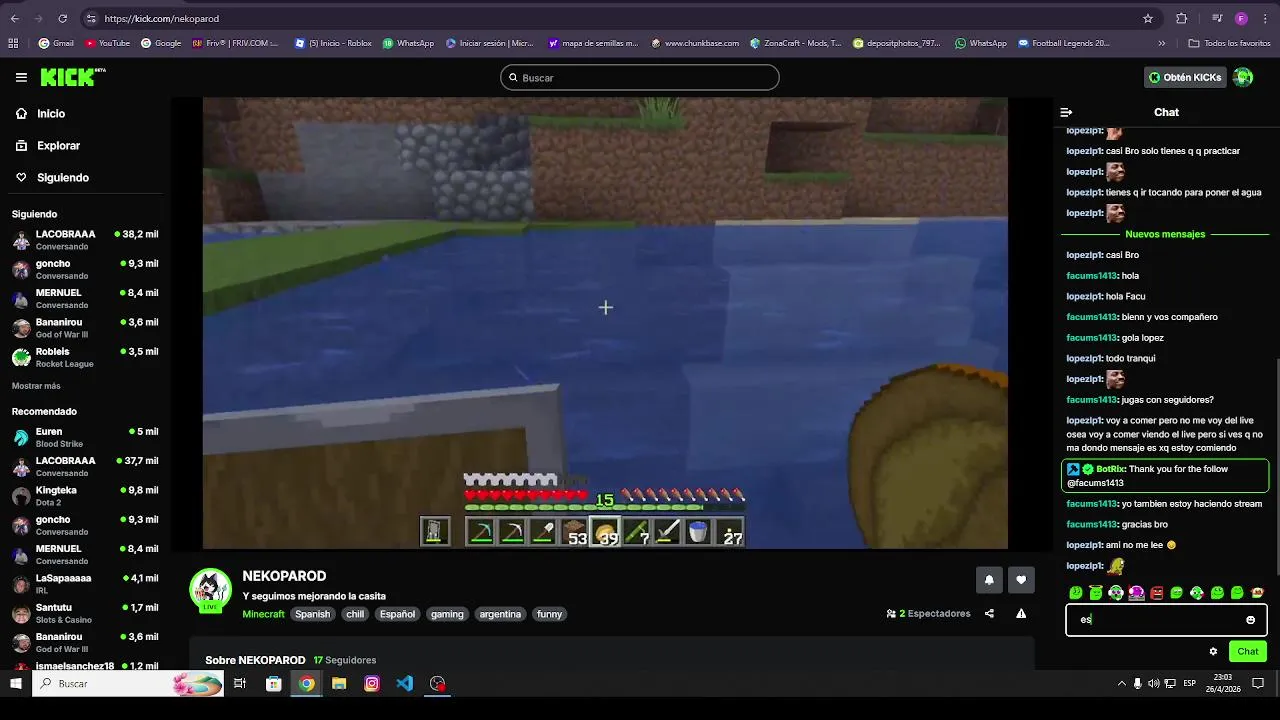Select the Spanish language tag
This screenshot has width=1280, height=720.
tap(312, 614)
